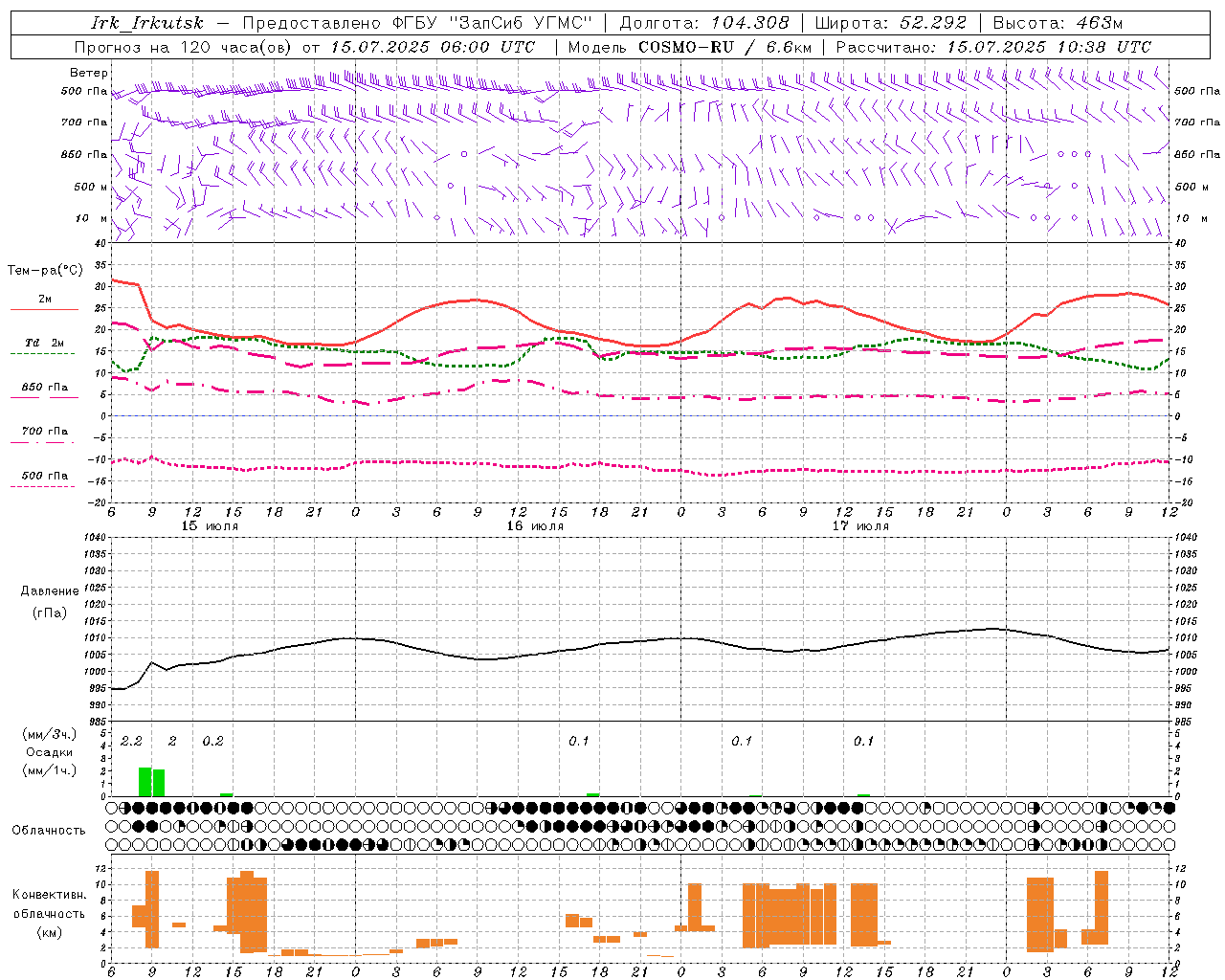1225x980 pixels.
Task: Click the model name COSMO-RU / 6.6км
Action: tap(724, 47)
